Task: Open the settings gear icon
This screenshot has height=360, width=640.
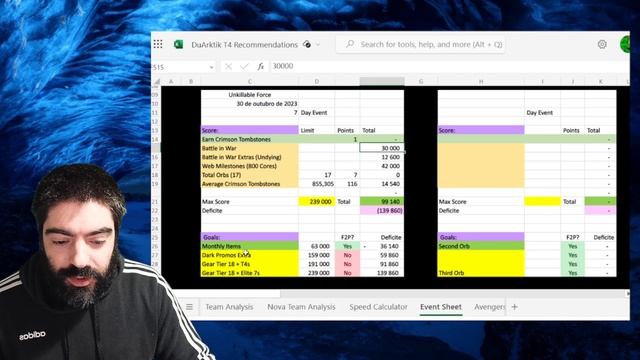Action: click(x=602, y=44)
